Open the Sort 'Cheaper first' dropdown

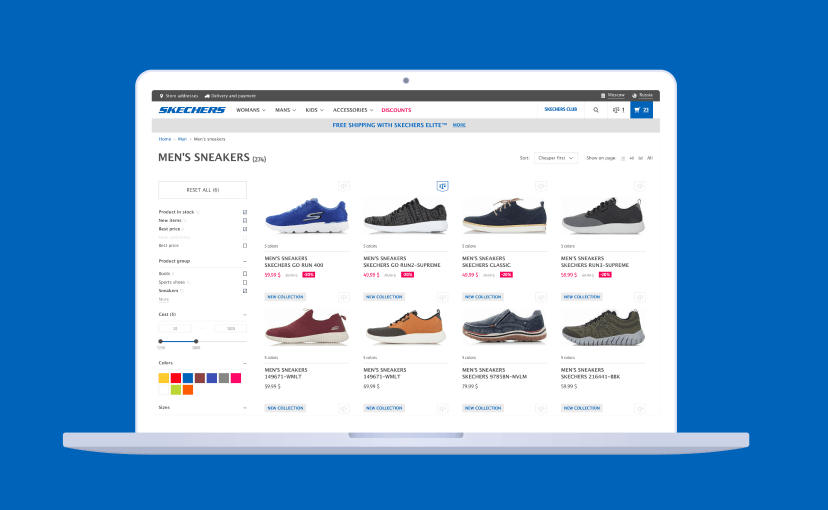coord(556,158)
